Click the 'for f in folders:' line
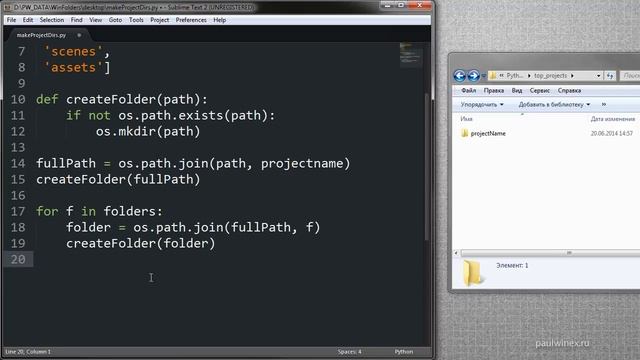Screen dimensions: 640x360 tap(99, 211)
